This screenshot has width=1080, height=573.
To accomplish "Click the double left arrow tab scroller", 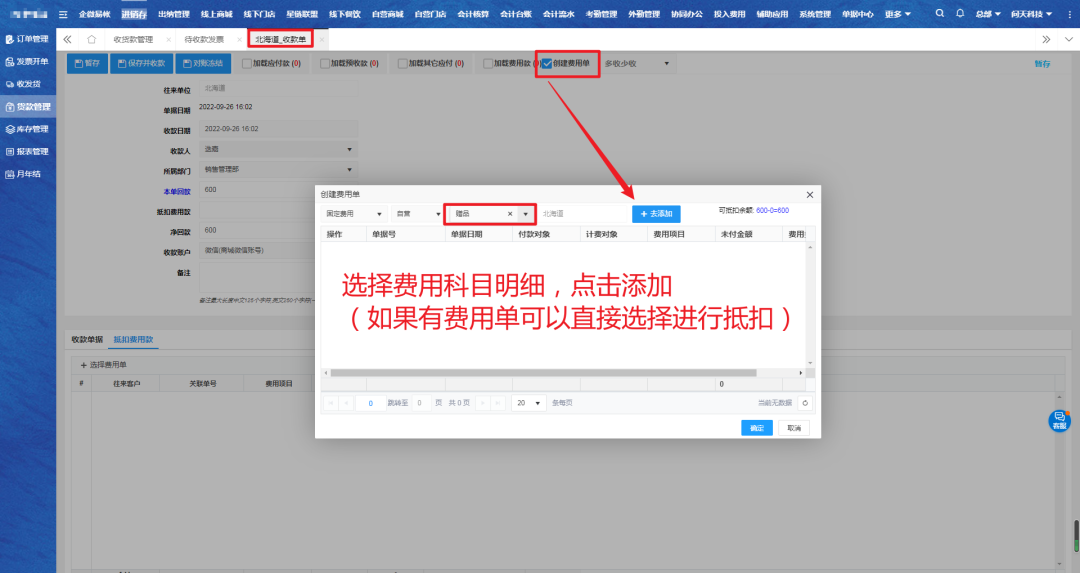I will [68, 39].
